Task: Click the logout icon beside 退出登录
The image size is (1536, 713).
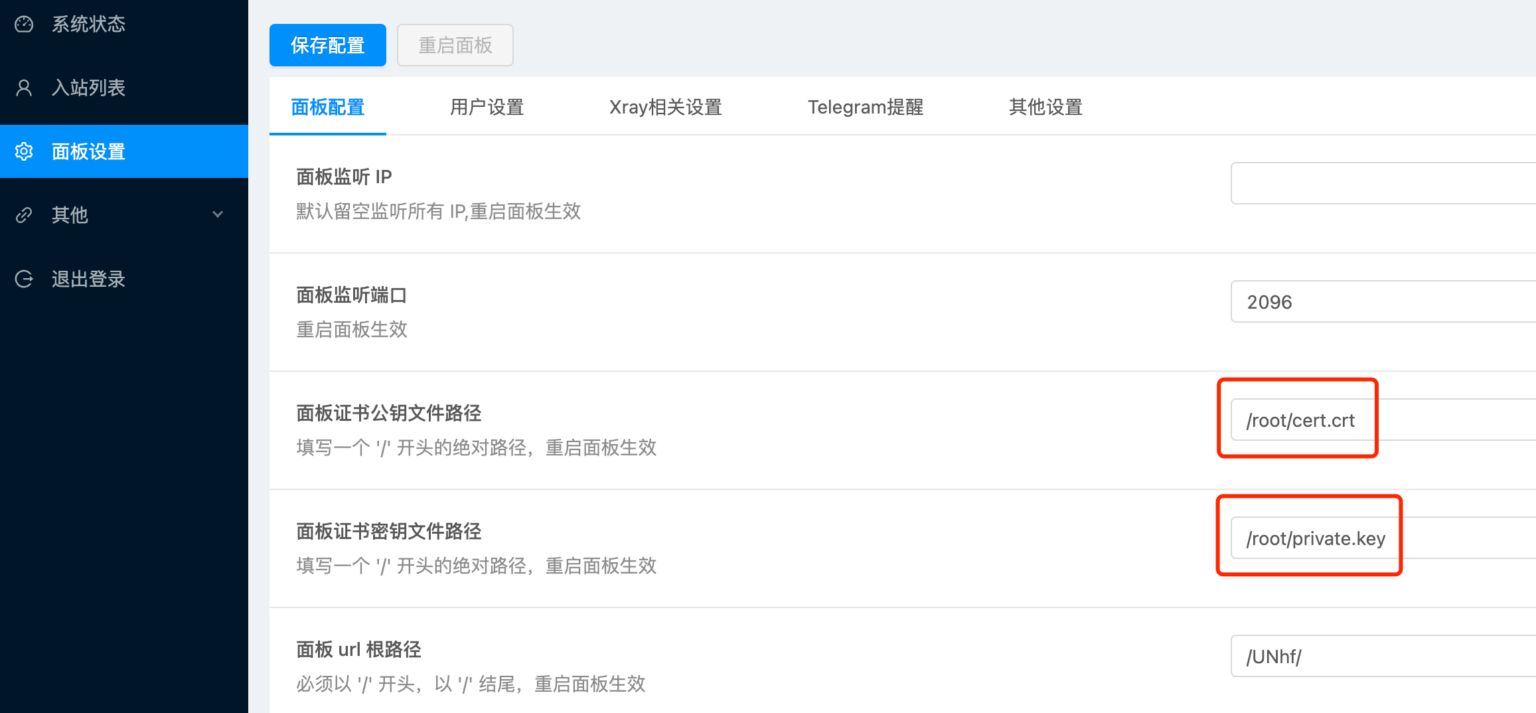Action: (23, 279)
